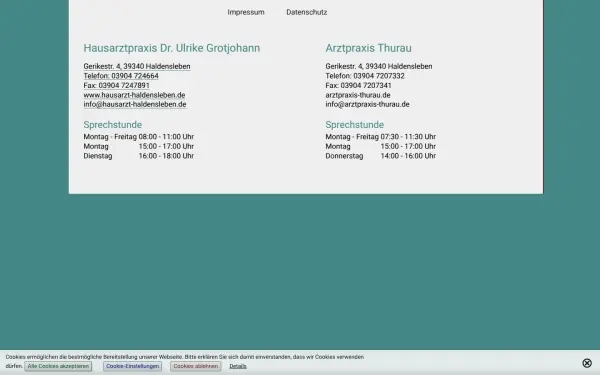This screenshot has height=375, width=600.
Task: Click the Grotjohann address Gerikestr. 4 line
Action: 137,66
